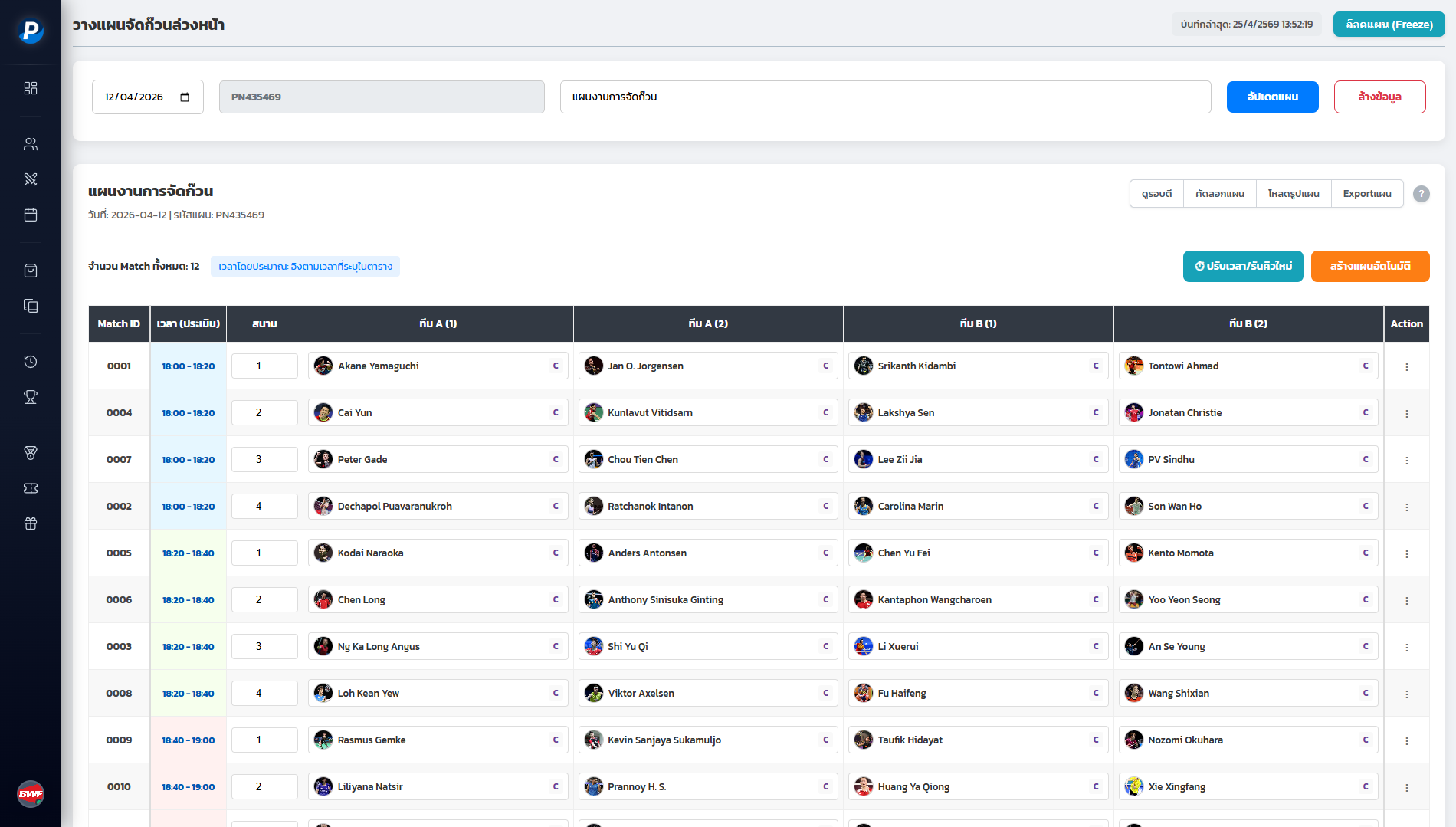Open the dashboard grid icon in sidebar
Screen dimensions: 1456x827
(x=31, y=88)
